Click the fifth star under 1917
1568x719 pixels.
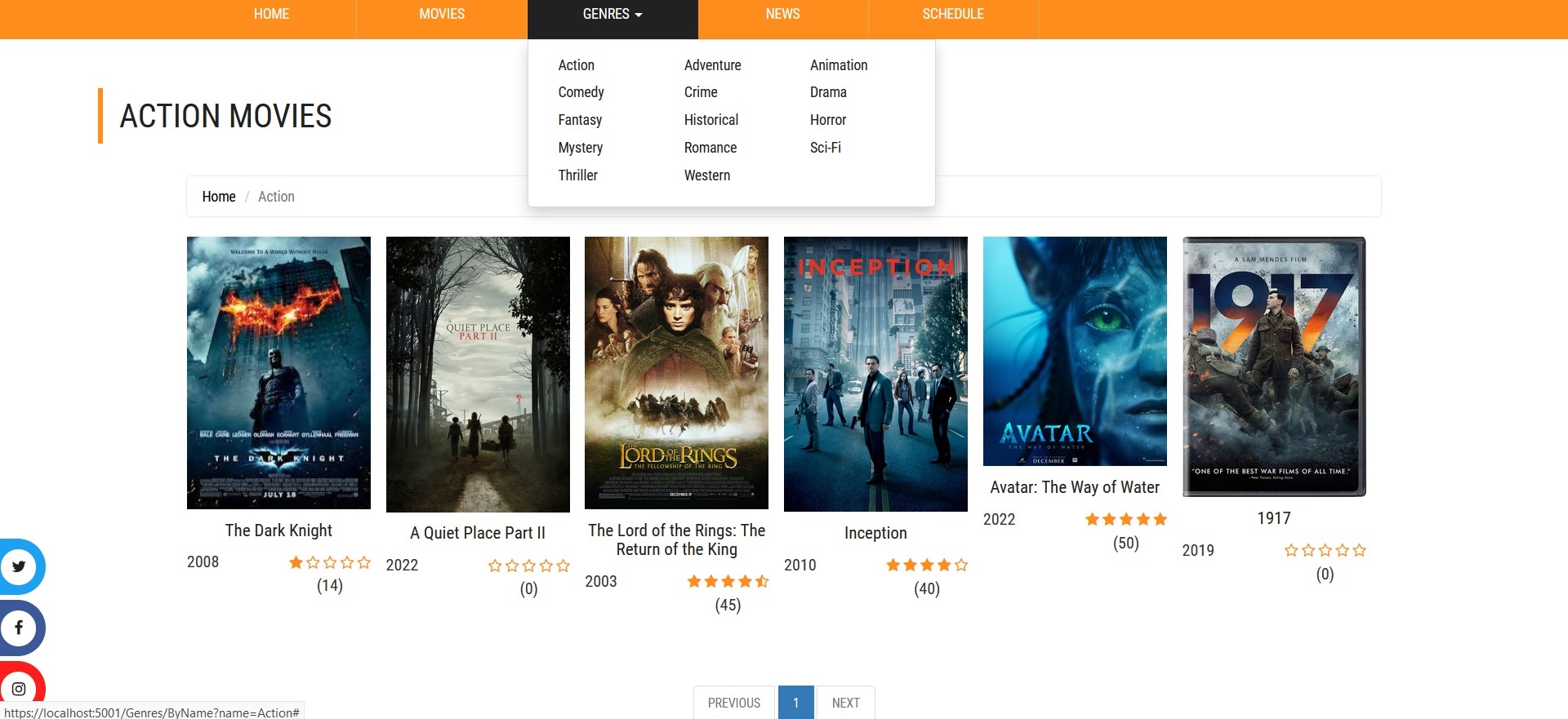click(x=1359, y=550)
